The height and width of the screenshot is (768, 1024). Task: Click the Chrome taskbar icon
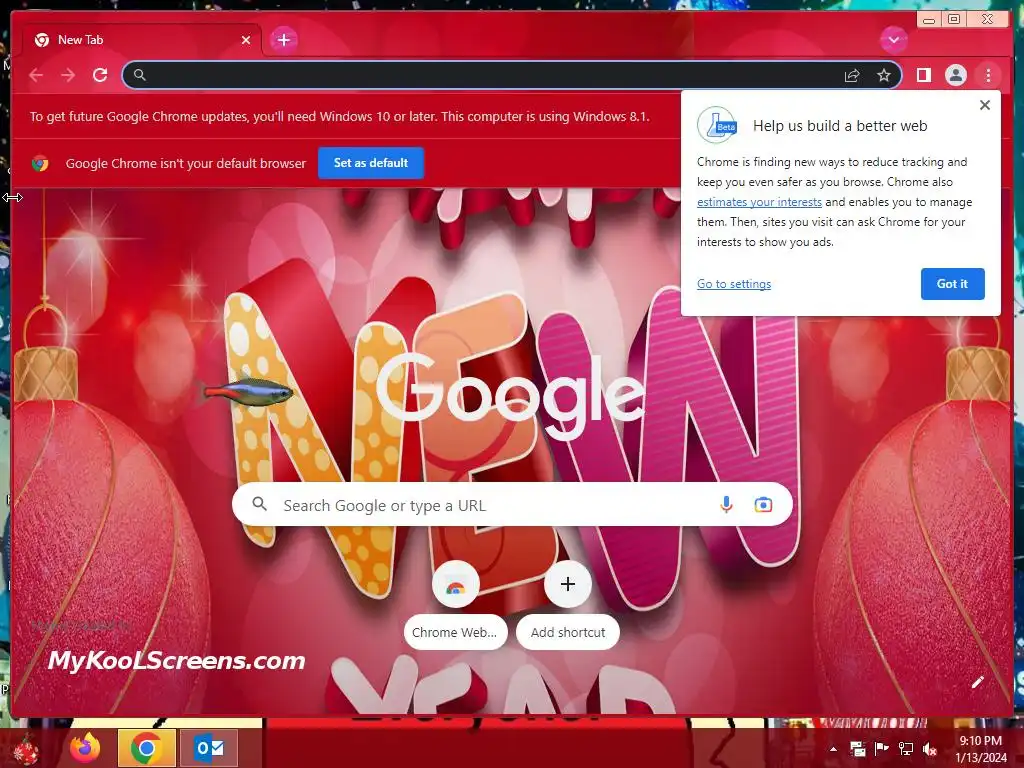click(147, 748)
